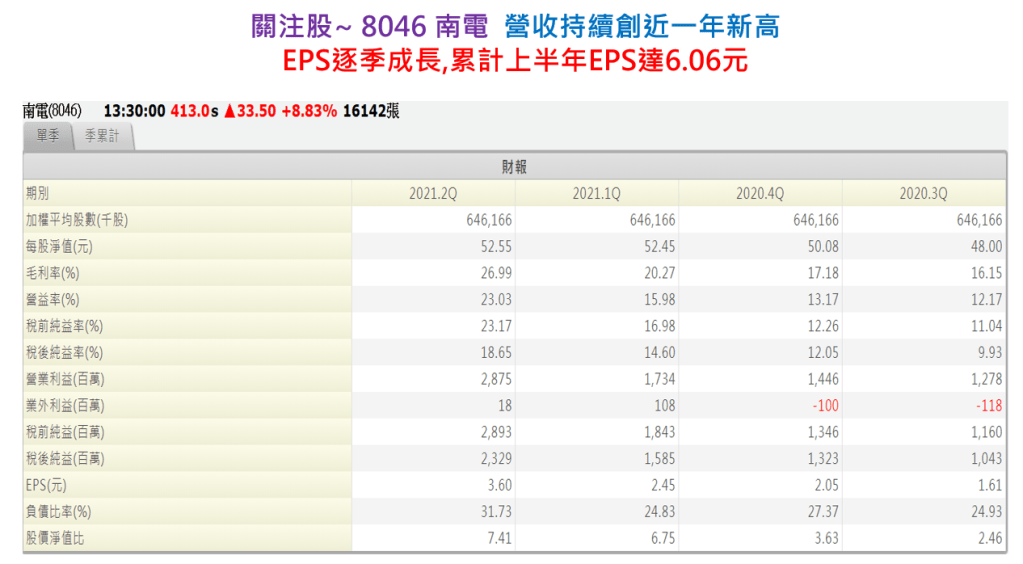
Task: Select the 3.60 EPS value for 2021.2Q
Action: click(x=497, y=485)
